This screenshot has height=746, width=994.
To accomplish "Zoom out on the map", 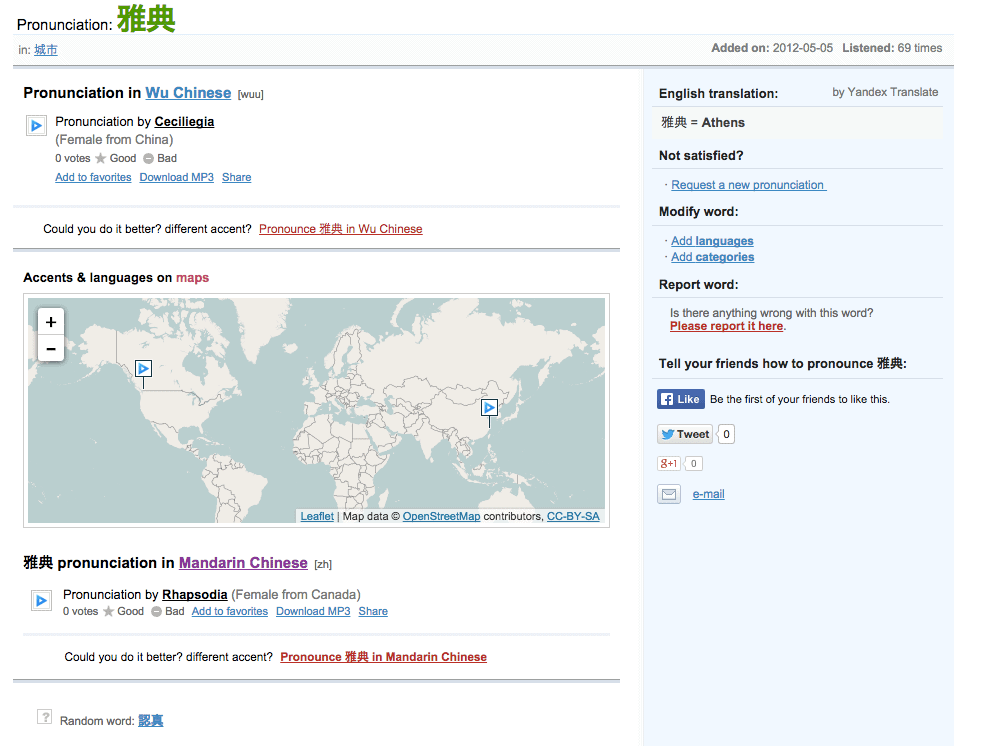I will click(51, 349).
